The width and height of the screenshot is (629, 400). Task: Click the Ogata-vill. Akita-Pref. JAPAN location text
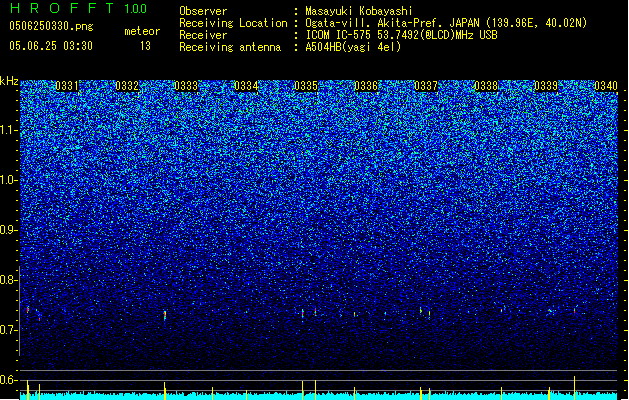click(446, 23)
